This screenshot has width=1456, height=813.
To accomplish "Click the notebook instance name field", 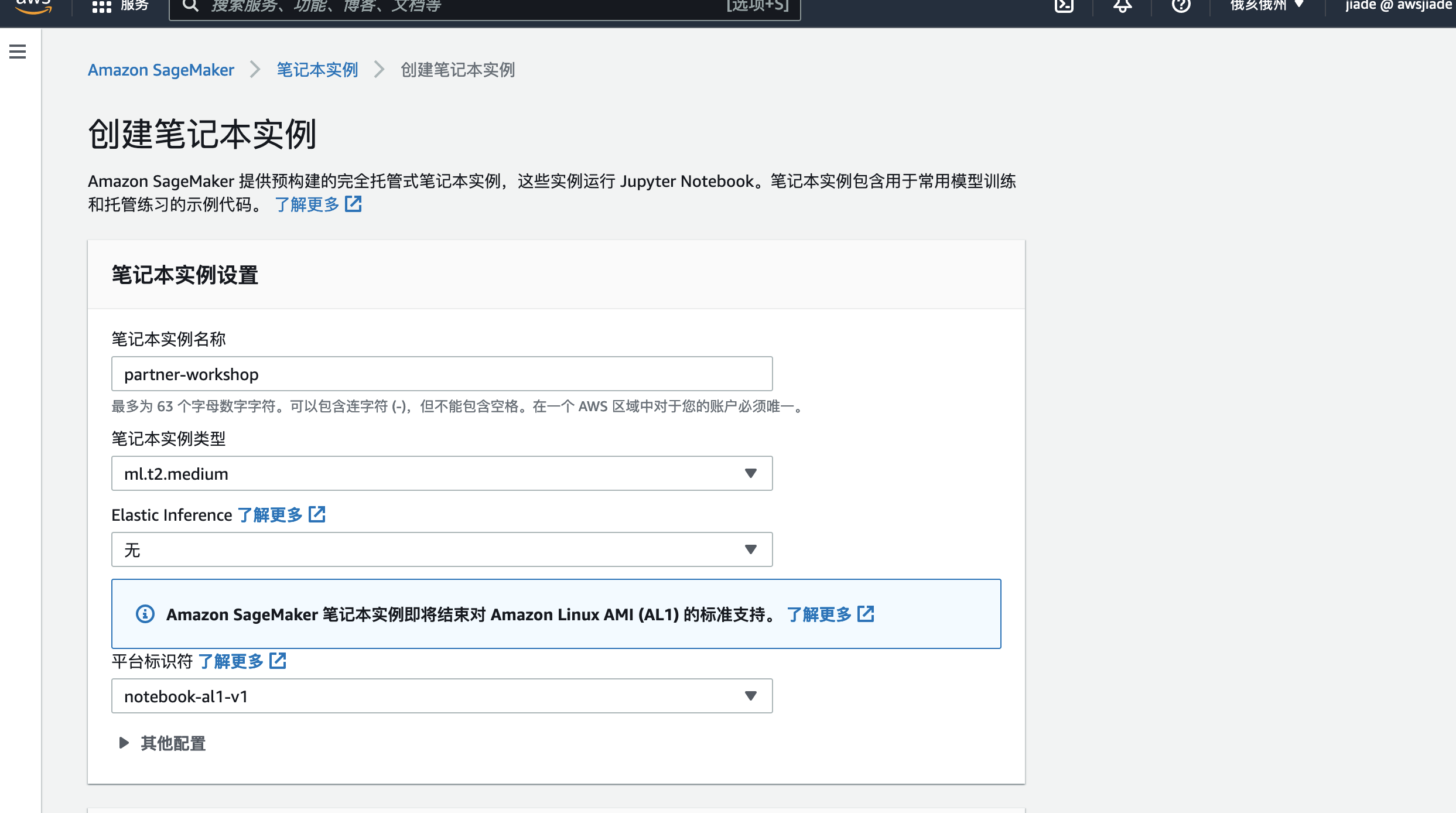I will 442,374.
